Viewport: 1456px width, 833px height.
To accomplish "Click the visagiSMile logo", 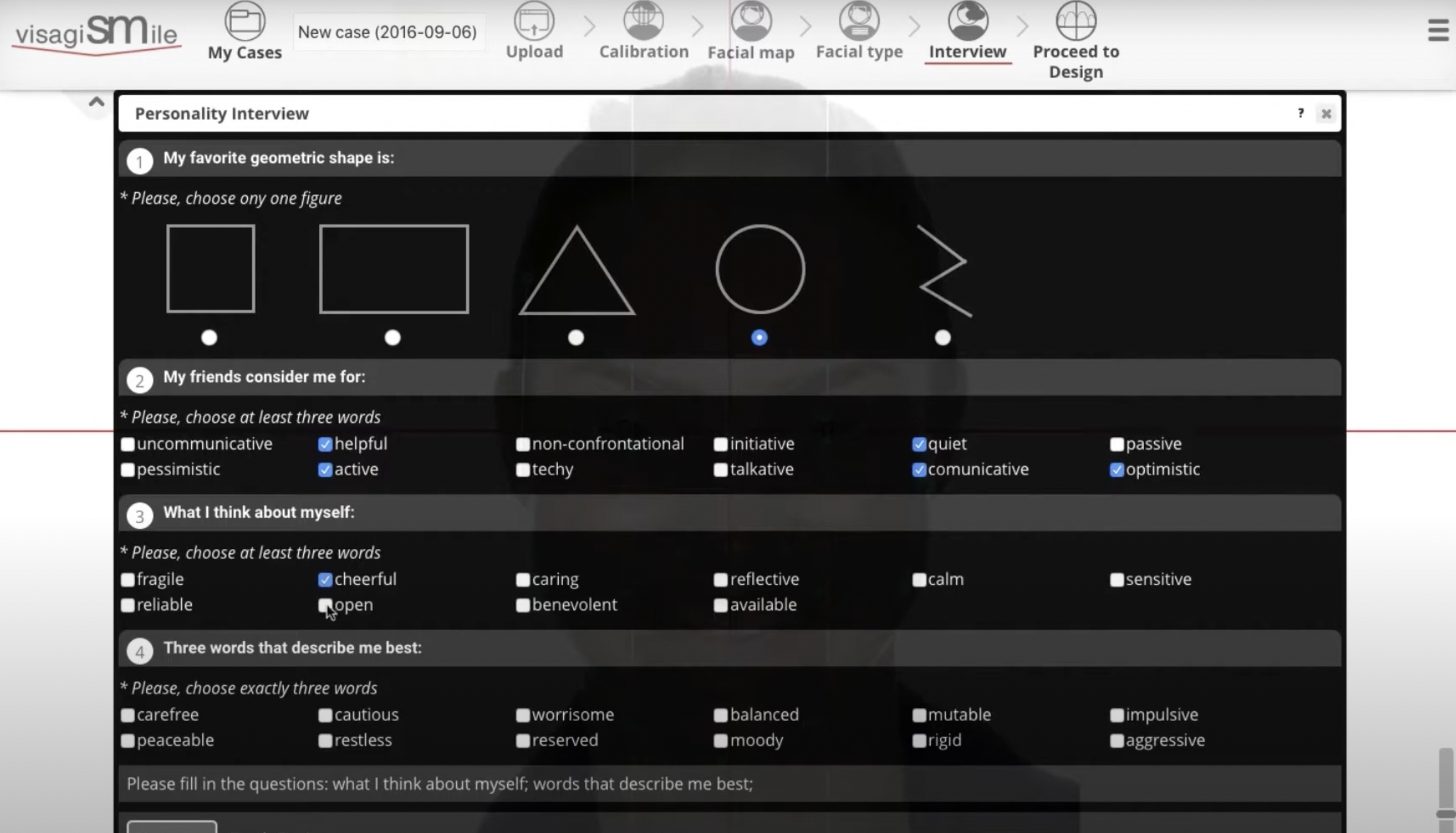I will tap(96, 35).
